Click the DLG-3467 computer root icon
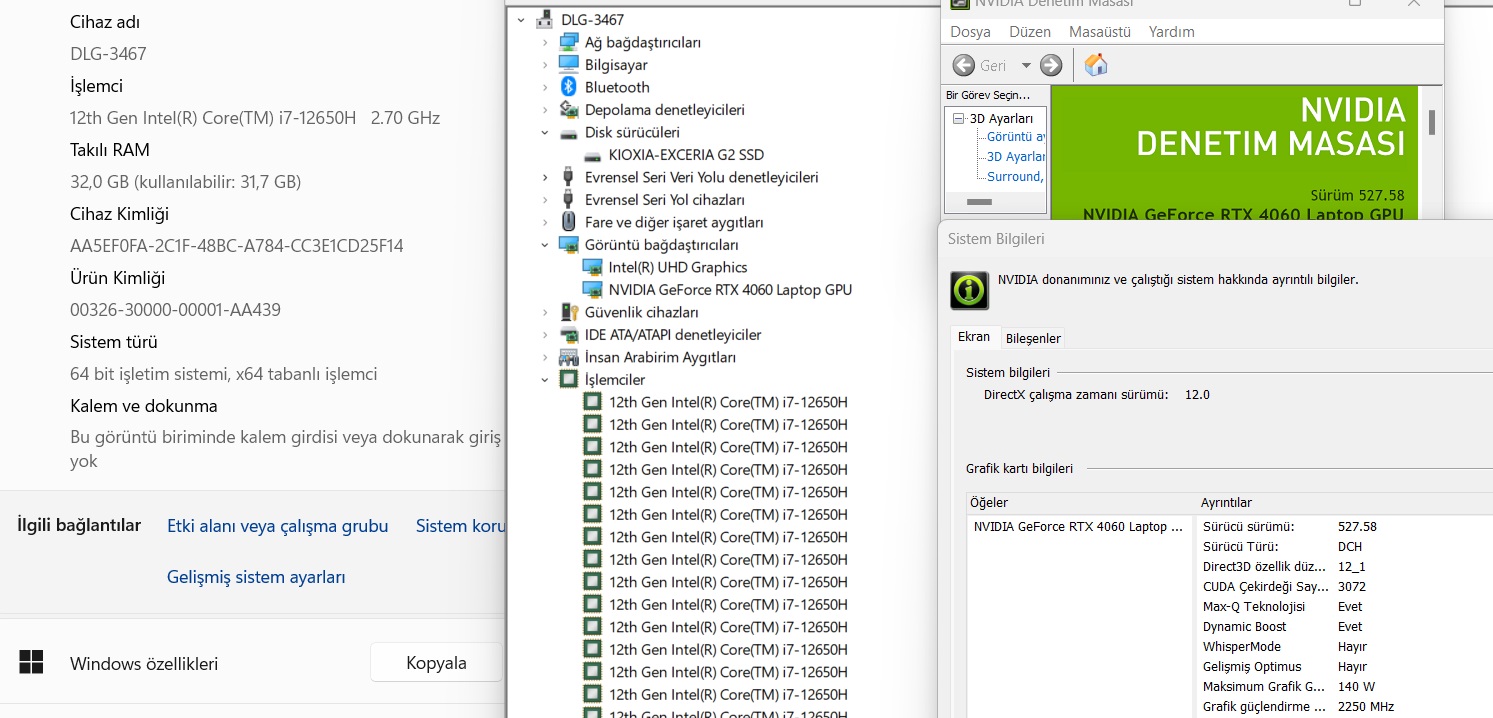The width and height of the screenshot is (1493, 718). 545,19
